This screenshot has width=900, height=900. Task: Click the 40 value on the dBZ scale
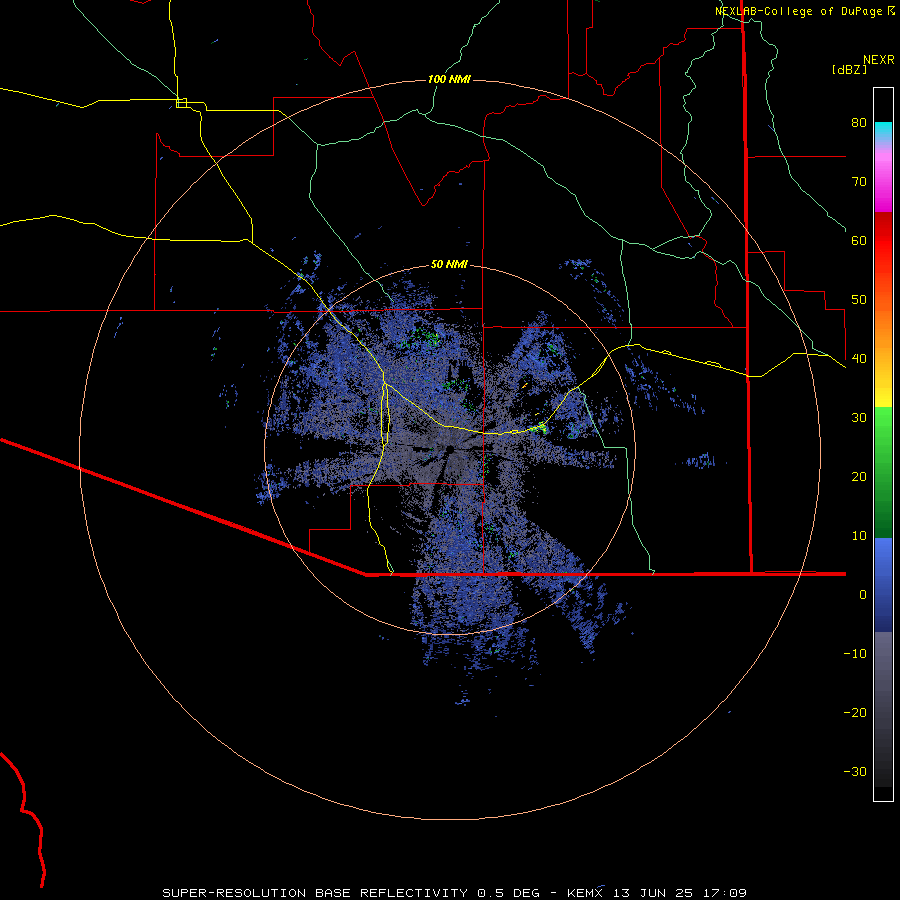tap(859, 358)
